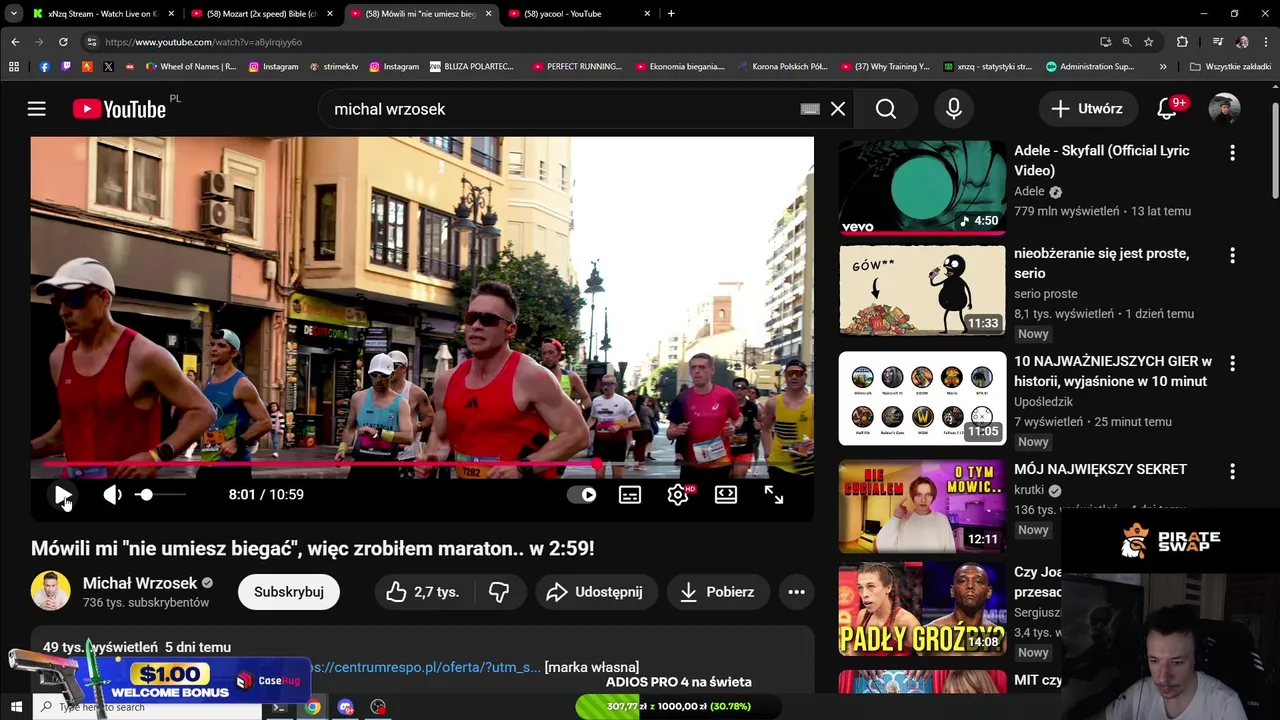
Task: Open the X (Twitter) bookmark icon
Action: pos(109,67)
